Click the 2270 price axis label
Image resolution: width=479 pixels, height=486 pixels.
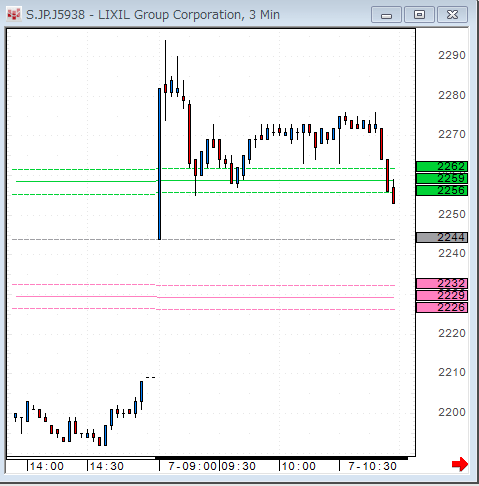(452, 134)
